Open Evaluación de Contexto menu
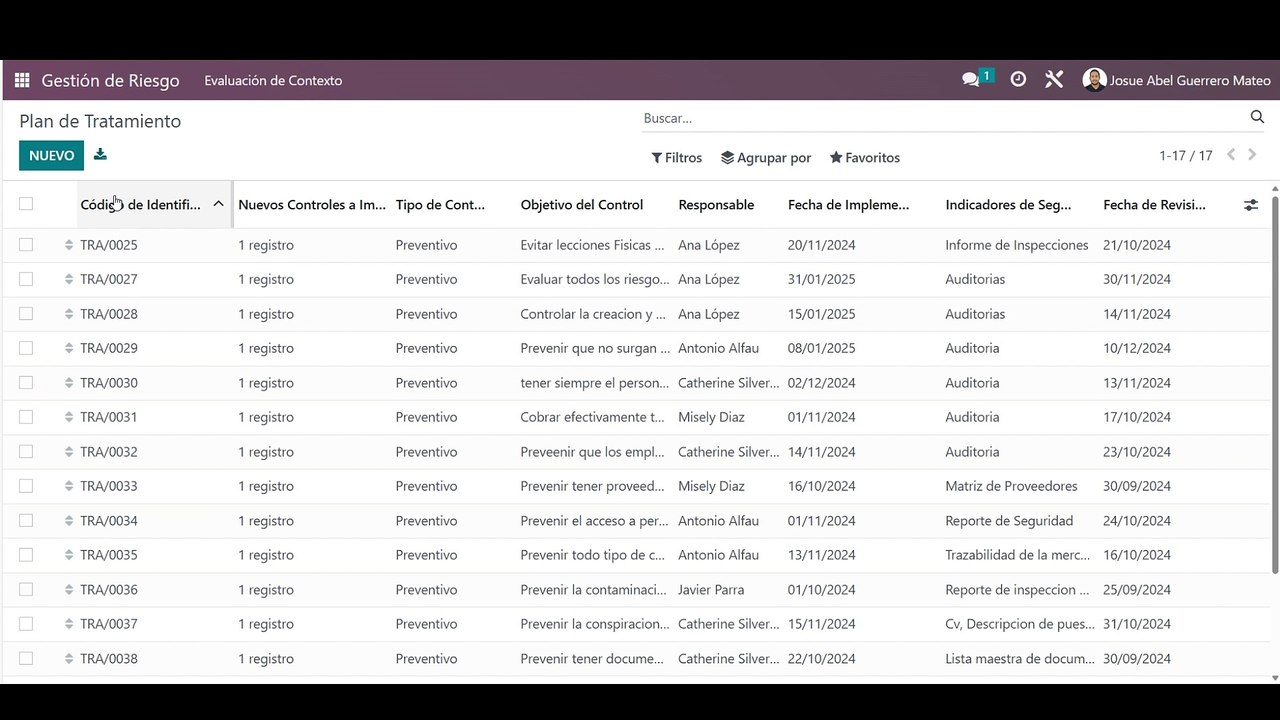The width and height of the screenshot is (1280, 720). pos(273,81)
